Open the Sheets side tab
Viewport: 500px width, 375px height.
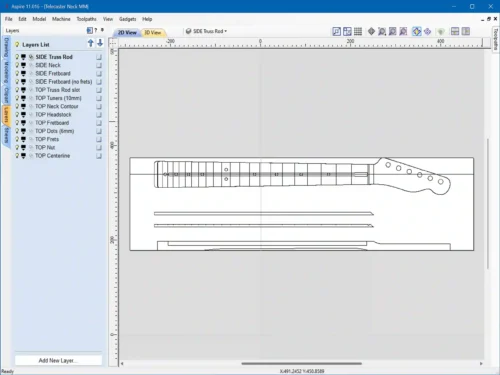6,135
